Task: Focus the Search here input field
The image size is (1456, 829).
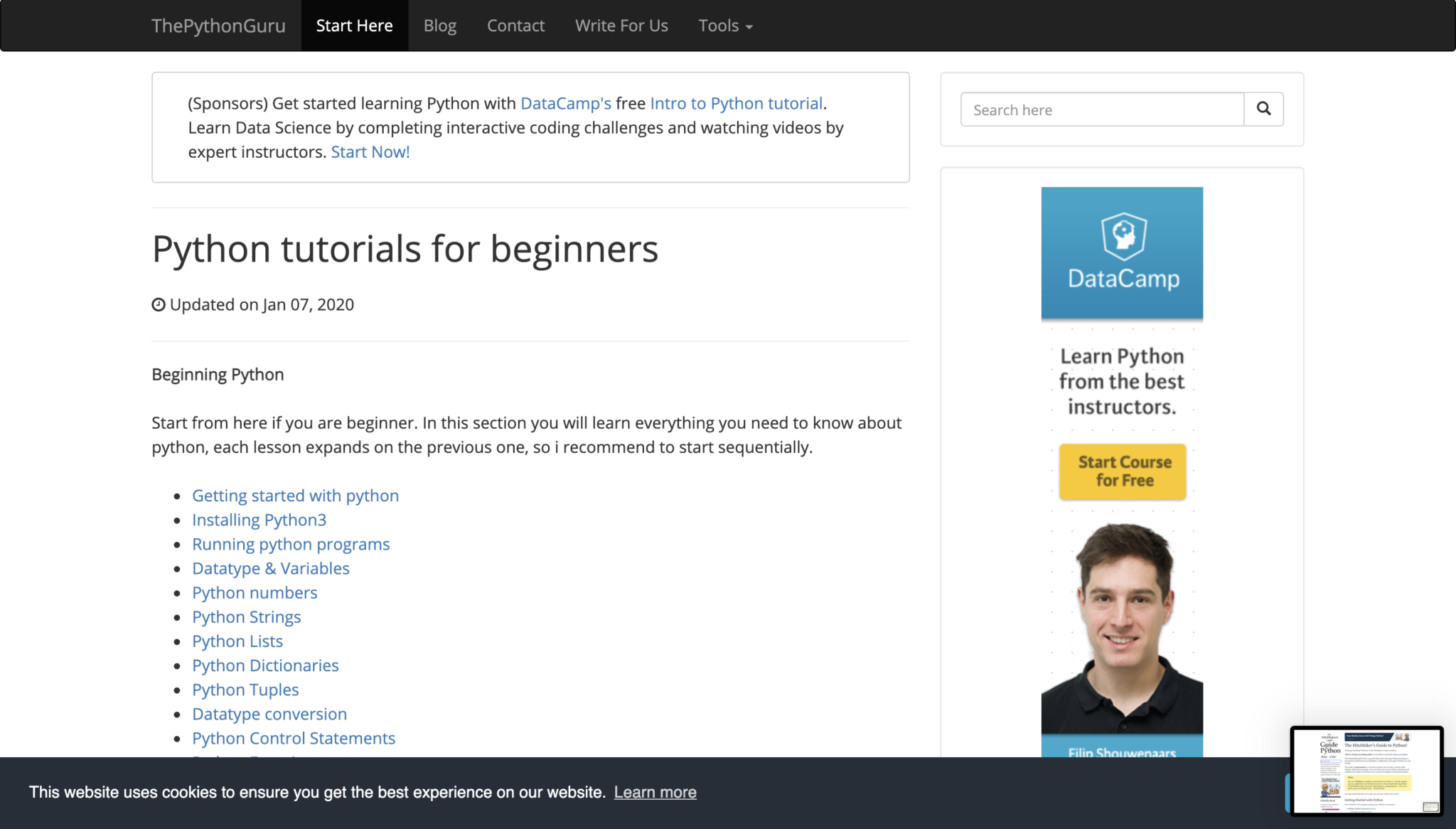Action: click(x=1101, y=109)
